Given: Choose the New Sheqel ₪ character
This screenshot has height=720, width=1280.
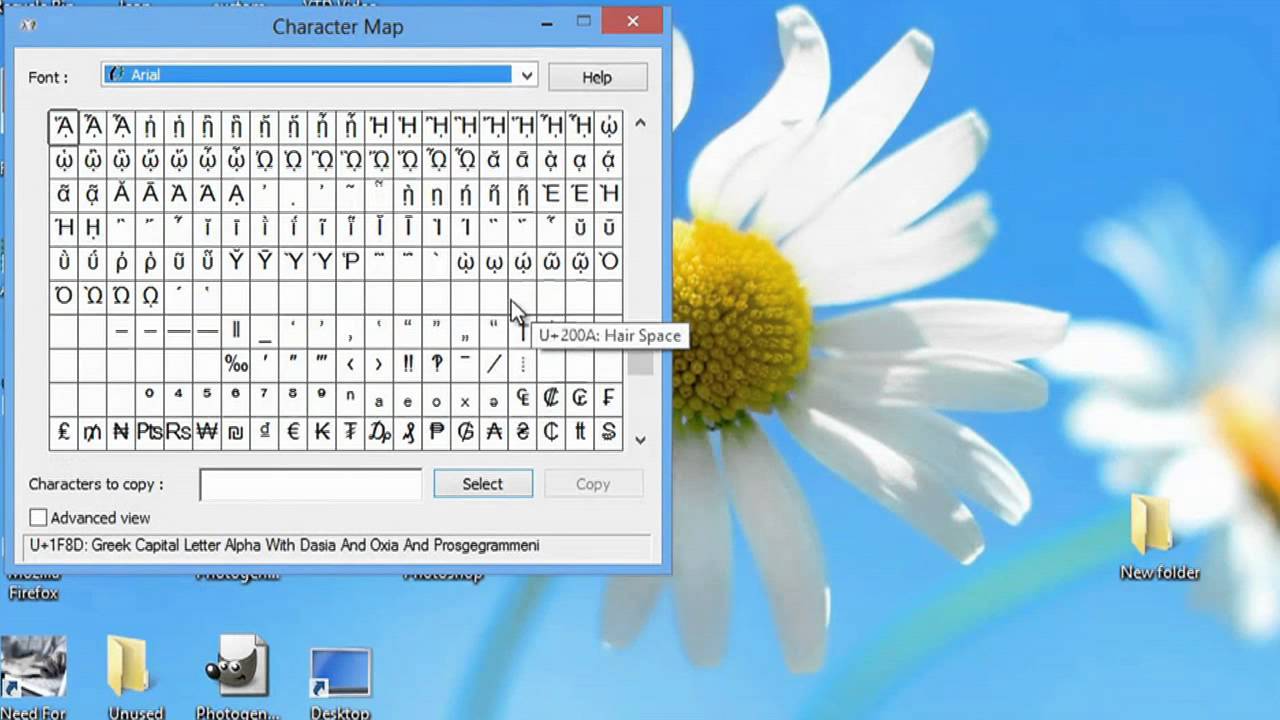Looking at the screenshot, I should pos(236,432).
